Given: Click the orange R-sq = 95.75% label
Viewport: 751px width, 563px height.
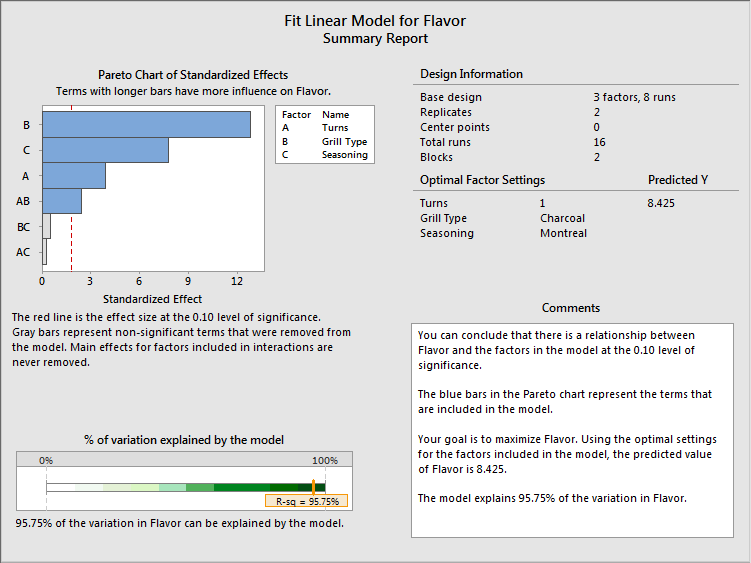Looking at the screenshot, I should point(303,501).
